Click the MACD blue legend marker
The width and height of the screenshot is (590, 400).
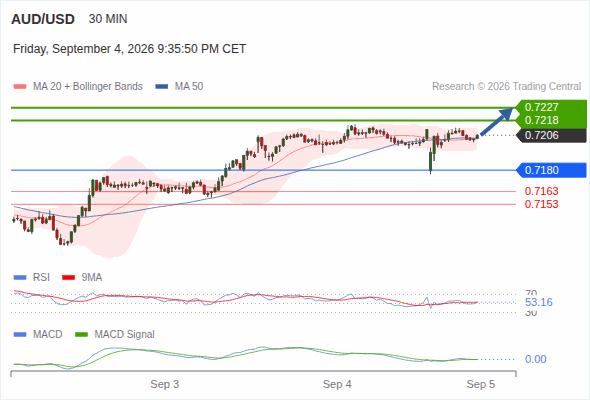tap(20, 334)
